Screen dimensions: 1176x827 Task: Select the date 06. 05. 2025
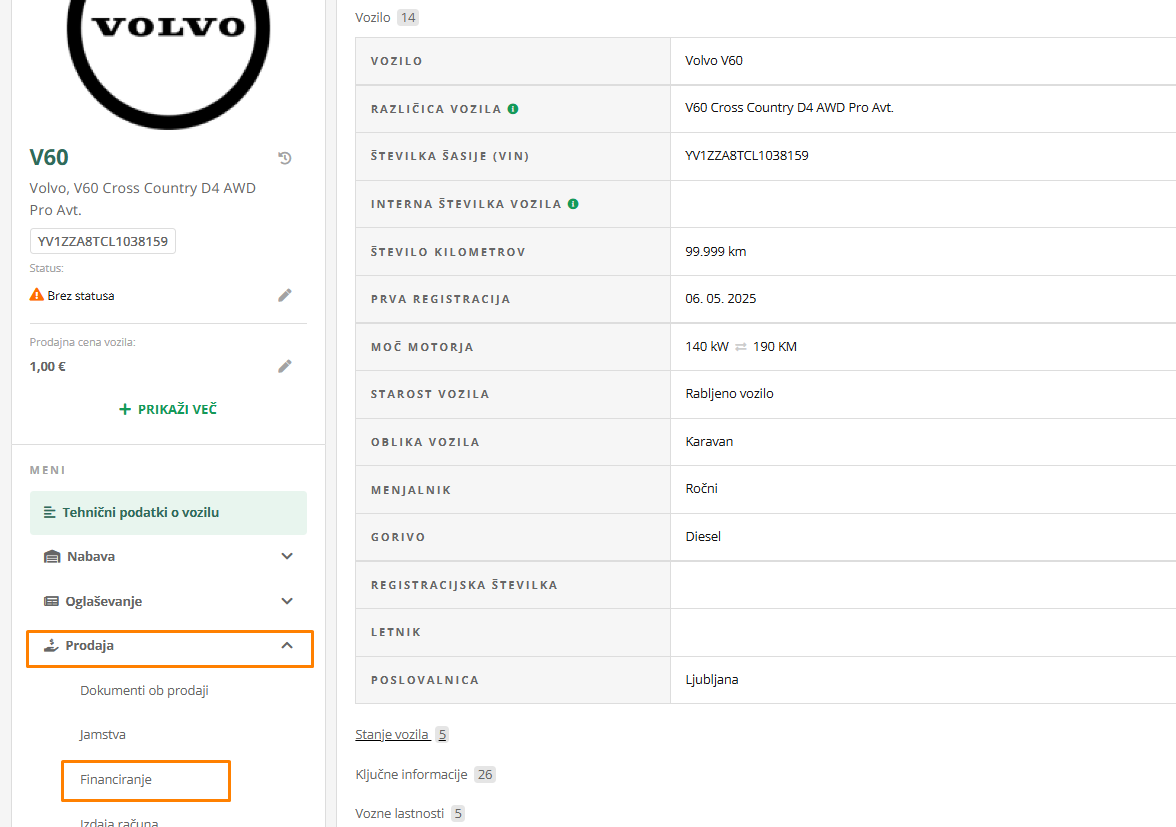click(x=721, y=298)
